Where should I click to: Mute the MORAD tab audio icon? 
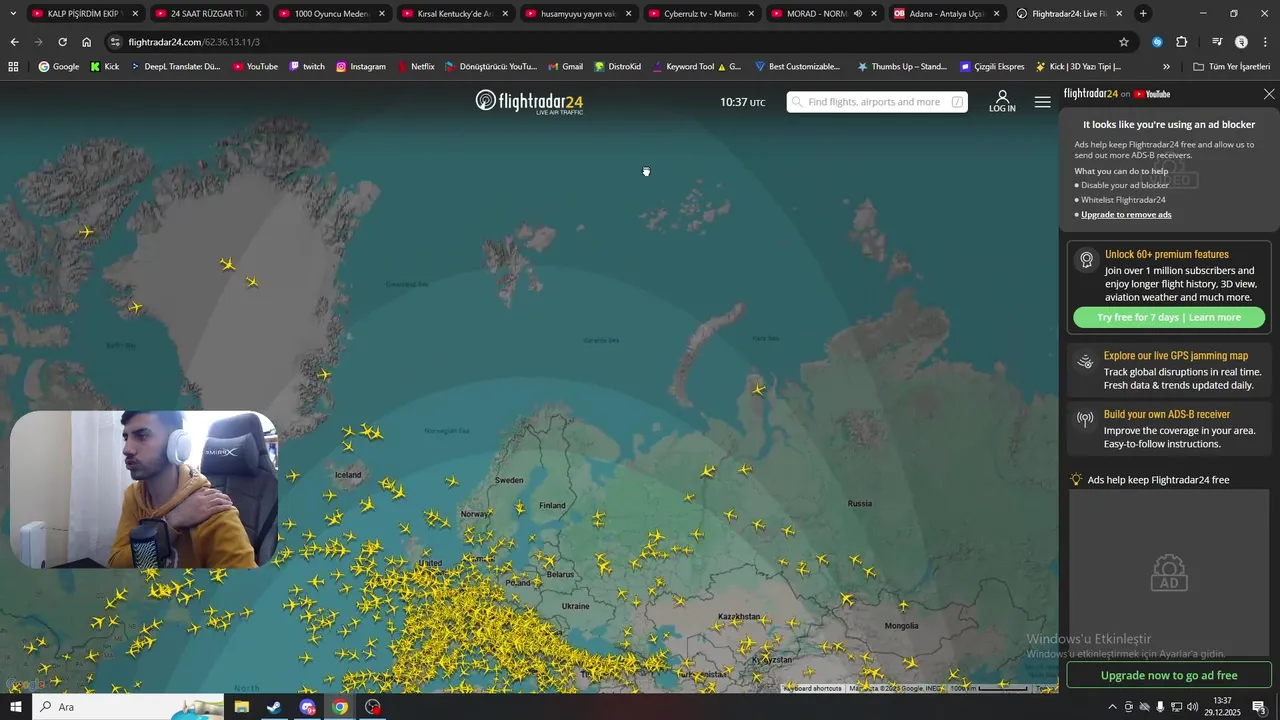point(858,14)
